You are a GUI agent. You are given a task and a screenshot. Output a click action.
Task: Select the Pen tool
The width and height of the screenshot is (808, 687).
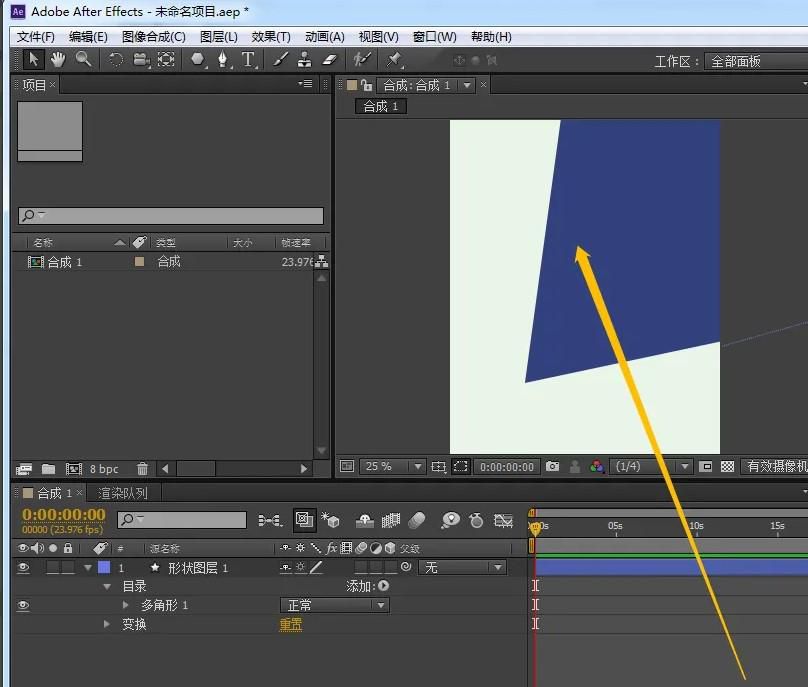[223, 60]
